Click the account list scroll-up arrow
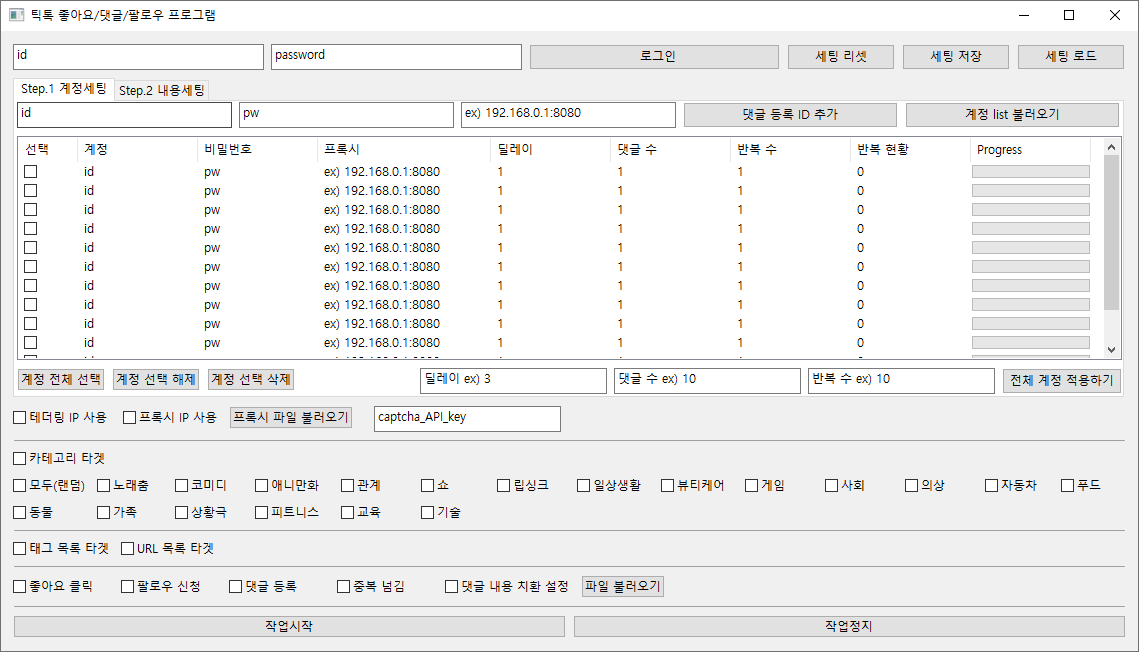This screenshot has height=652, width=1139. pyautogui.click(x=1111, y=147)
